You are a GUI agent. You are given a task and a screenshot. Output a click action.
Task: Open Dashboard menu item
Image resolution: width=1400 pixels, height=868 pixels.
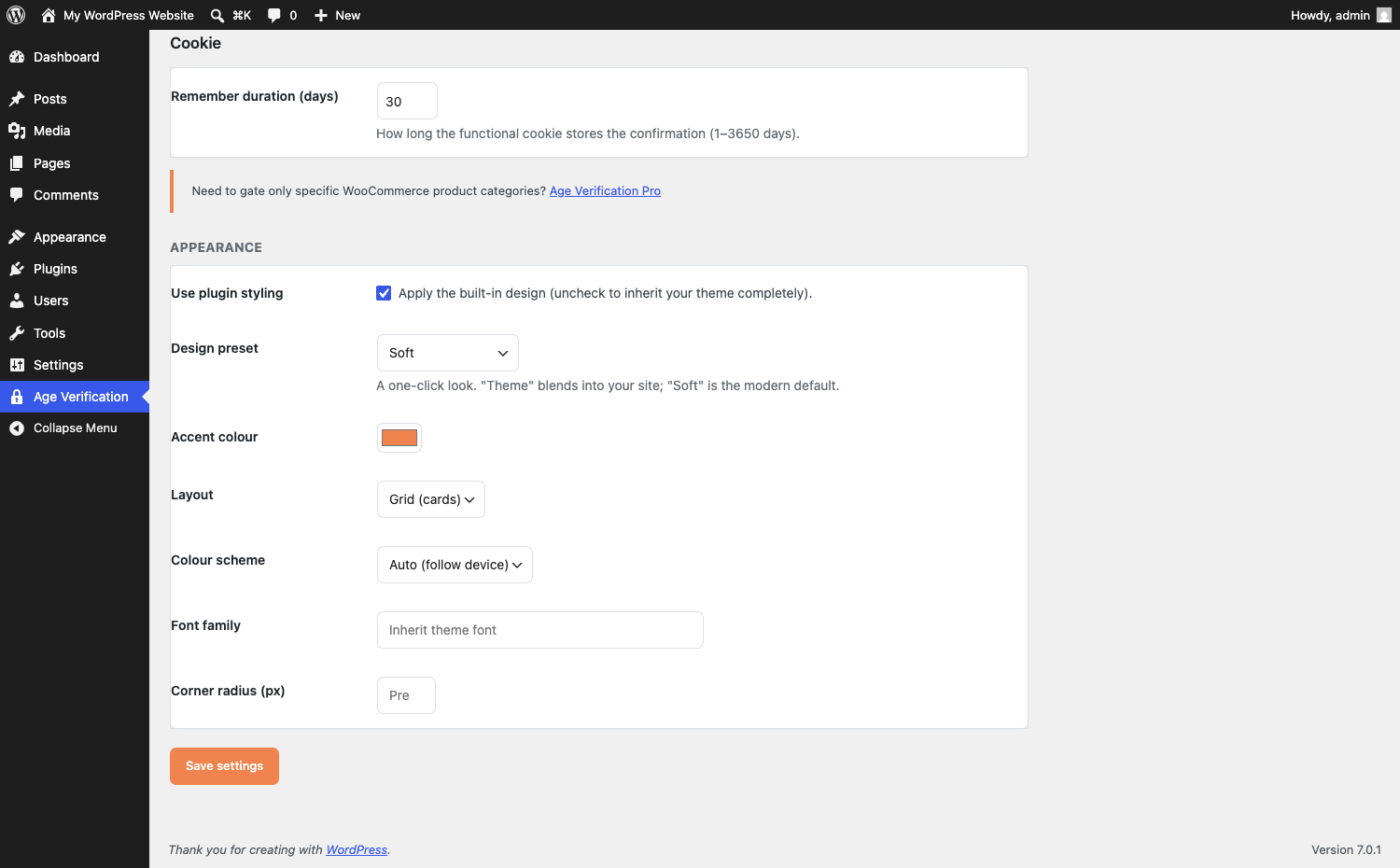click(75, 57)
